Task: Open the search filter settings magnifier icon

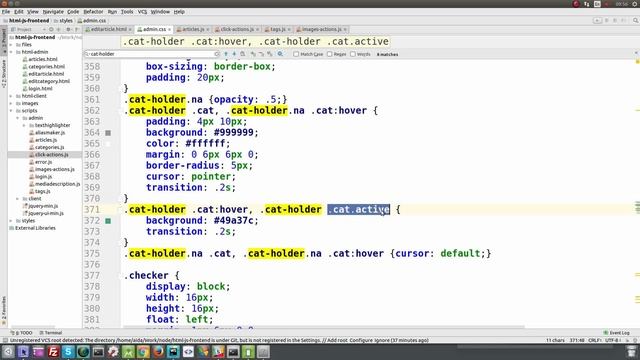Action: [280, 54]
